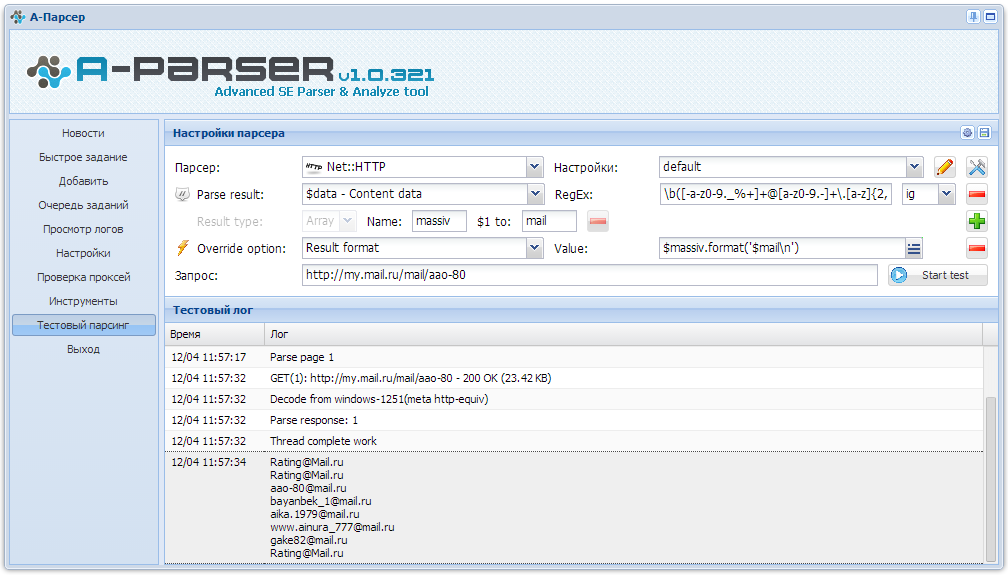
Task: Click the Override option lightning icon
Action: click(183, 248)
